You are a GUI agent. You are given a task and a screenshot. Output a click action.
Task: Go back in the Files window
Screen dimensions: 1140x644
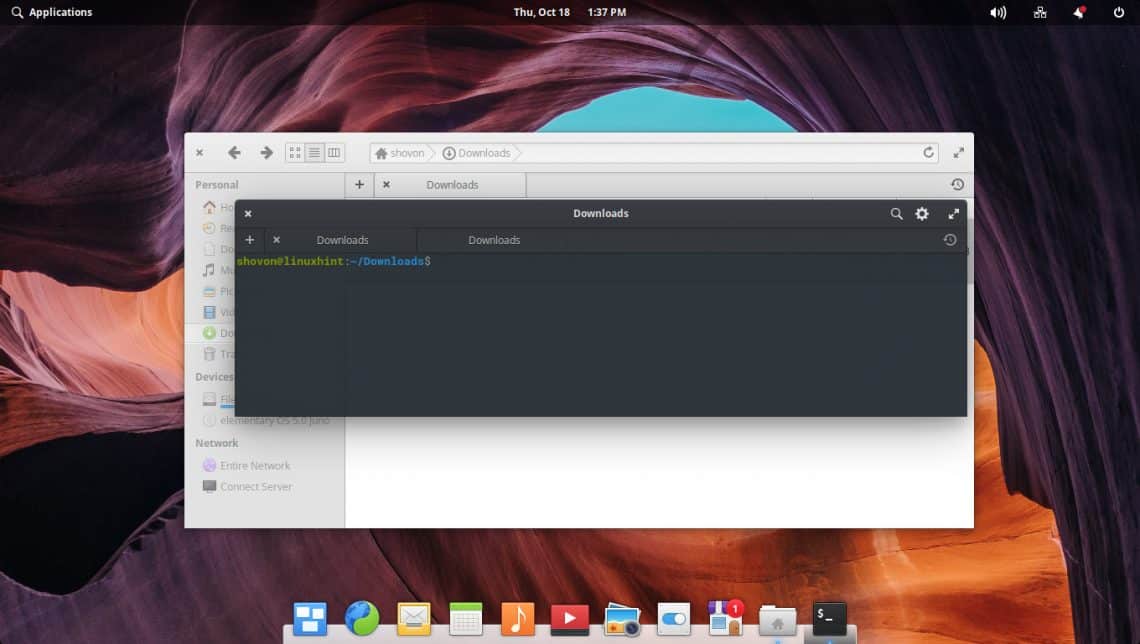[x=234, y=153]
